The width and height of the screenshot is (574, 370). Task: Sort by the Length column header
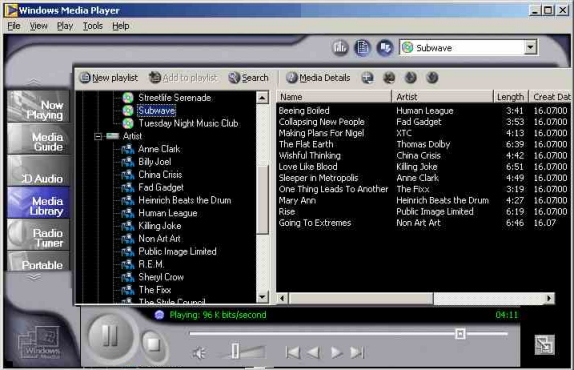[x=510, y=97]
